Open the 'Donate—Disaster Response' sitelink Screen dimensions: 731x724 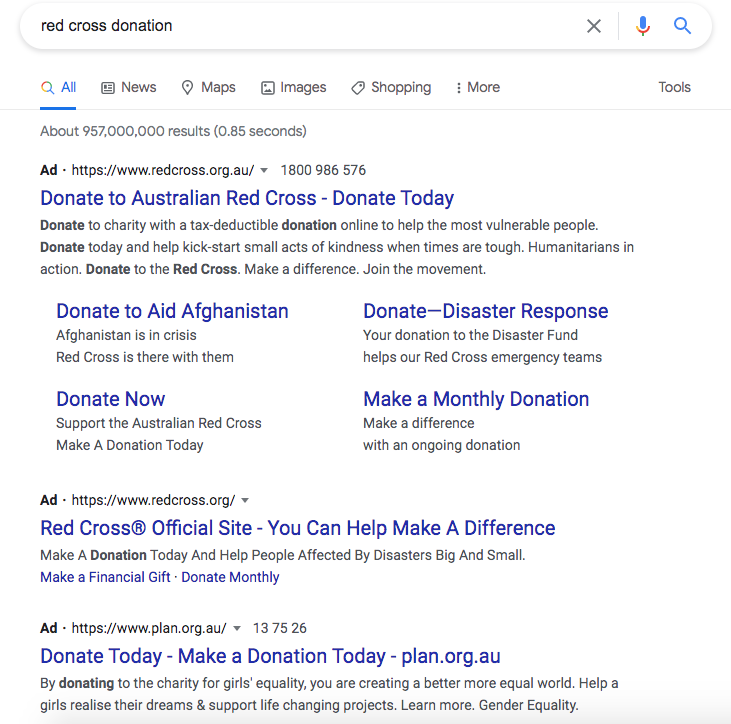coord(485,311)
